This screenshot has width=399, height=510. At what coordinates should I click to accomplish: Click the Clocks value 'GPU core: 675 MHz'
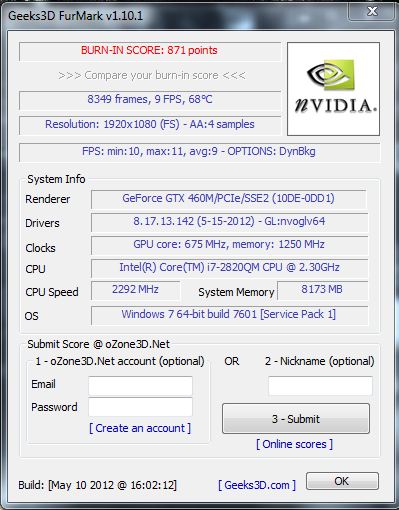pos(229,245)
